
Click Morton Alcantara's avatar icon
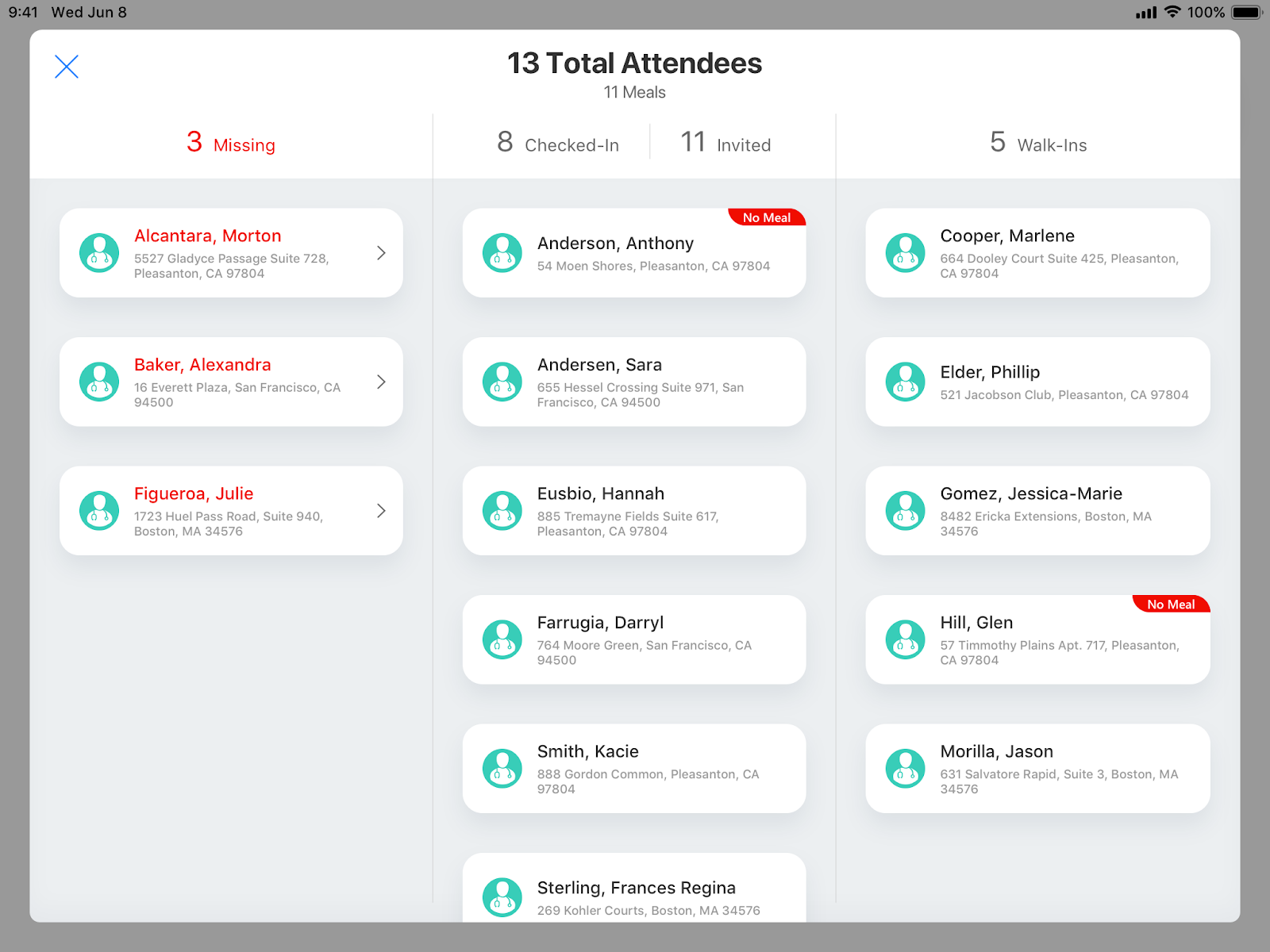click(x=99, y=253)
